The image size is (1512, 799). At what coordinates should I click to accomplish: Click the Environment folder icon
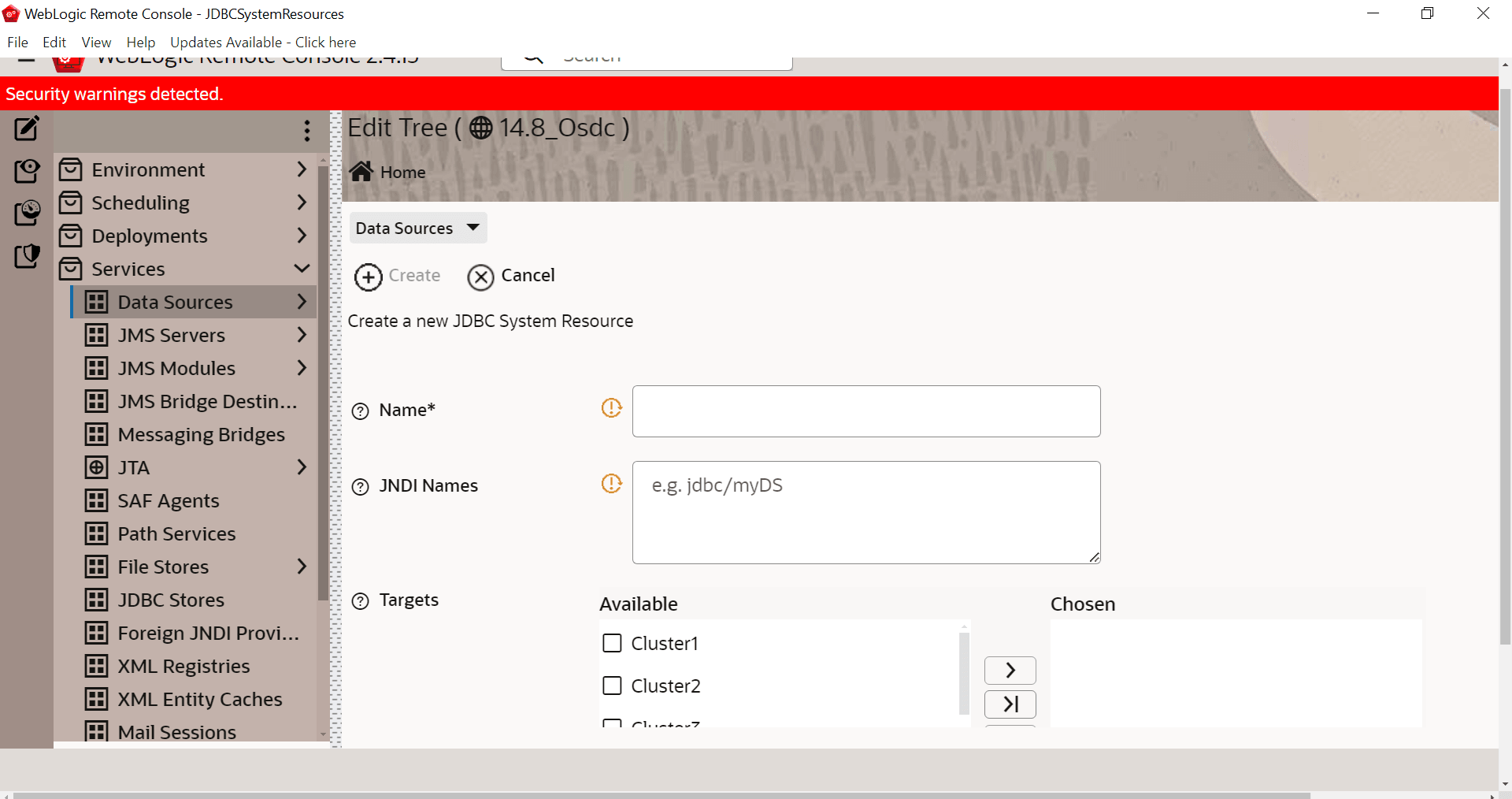[71, 169]
